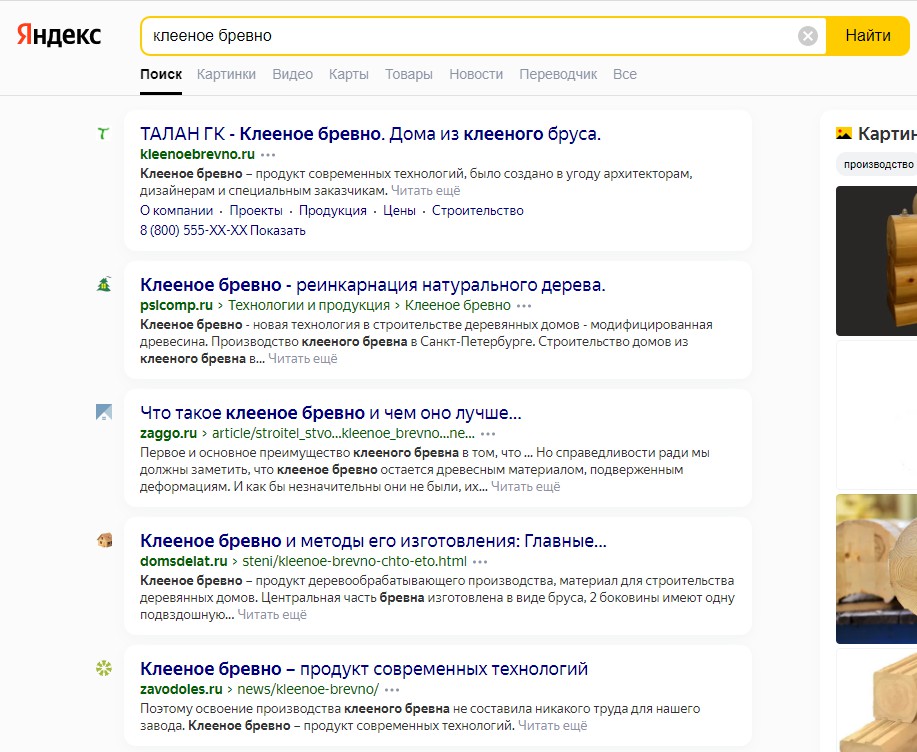Image resolution: width=917 pixels, height=752 pixels.
Task: Open the news/kleenoe-brevno/ breadcrumb
Action: click(x=308, y=689)
